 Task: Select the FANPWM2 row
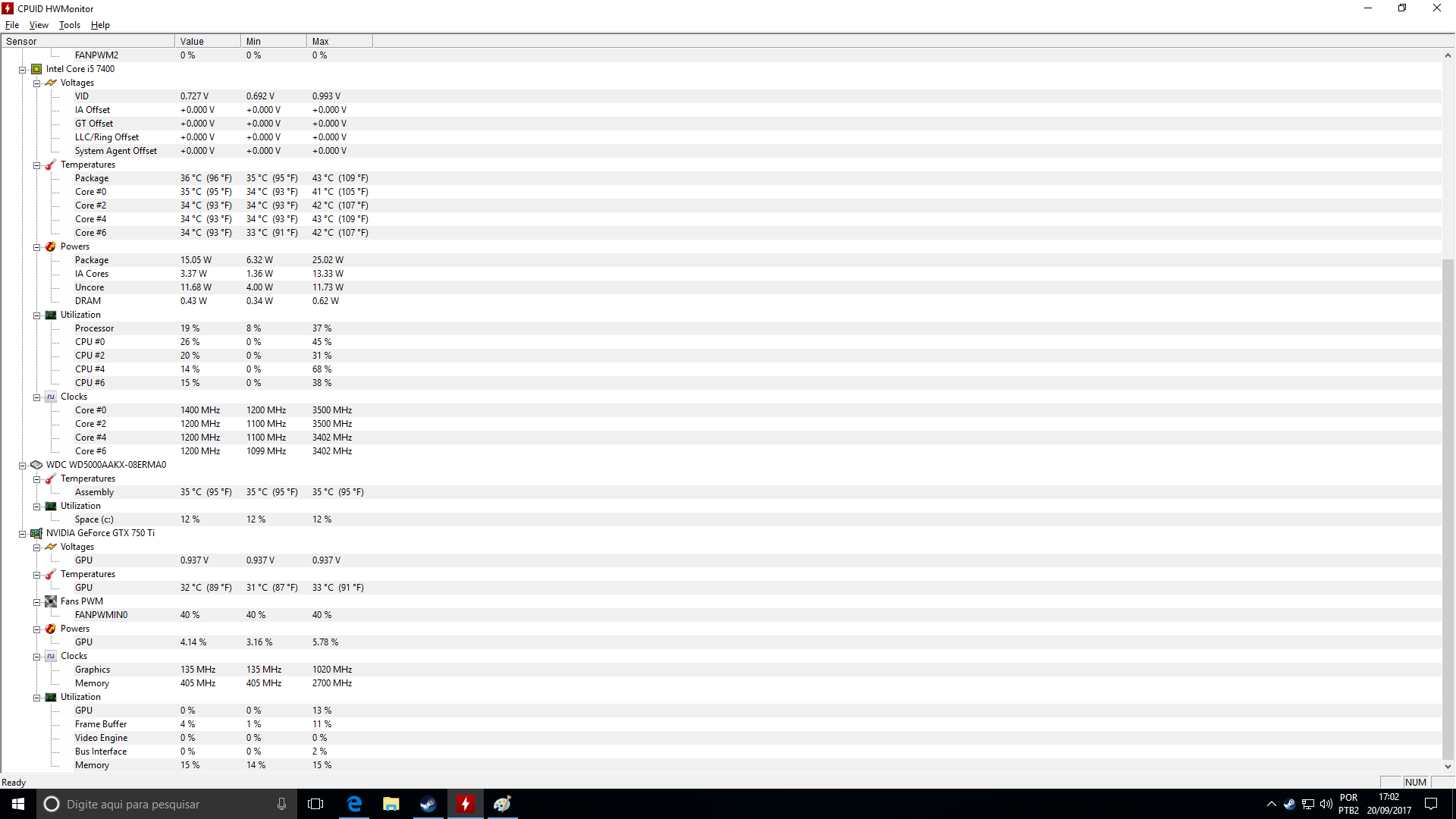point(720,55)
